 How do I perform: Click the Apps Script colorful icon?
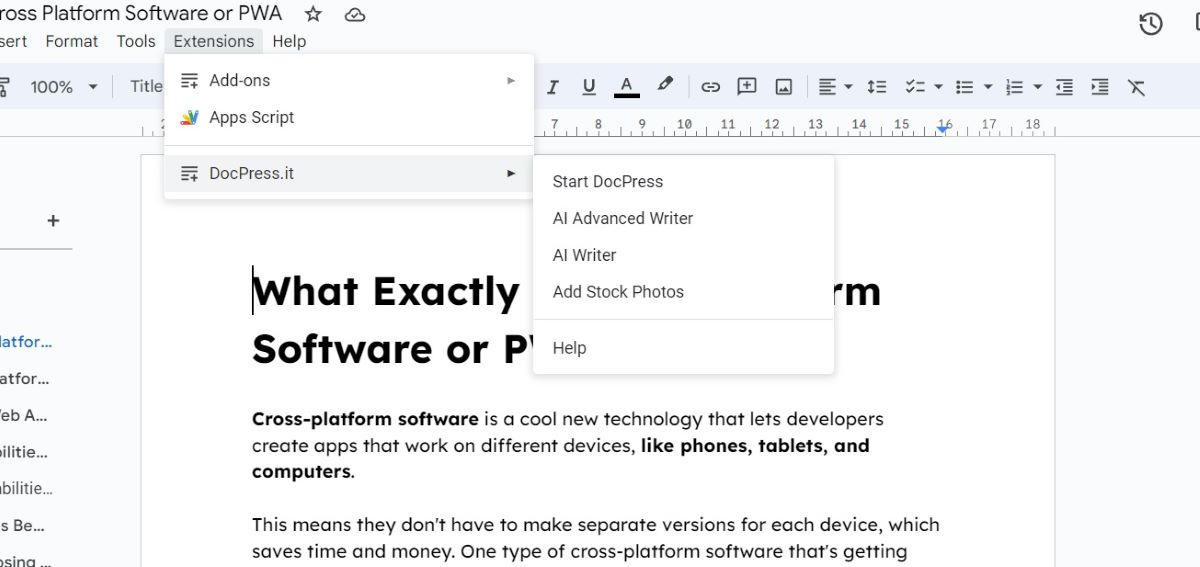[189, 117]
